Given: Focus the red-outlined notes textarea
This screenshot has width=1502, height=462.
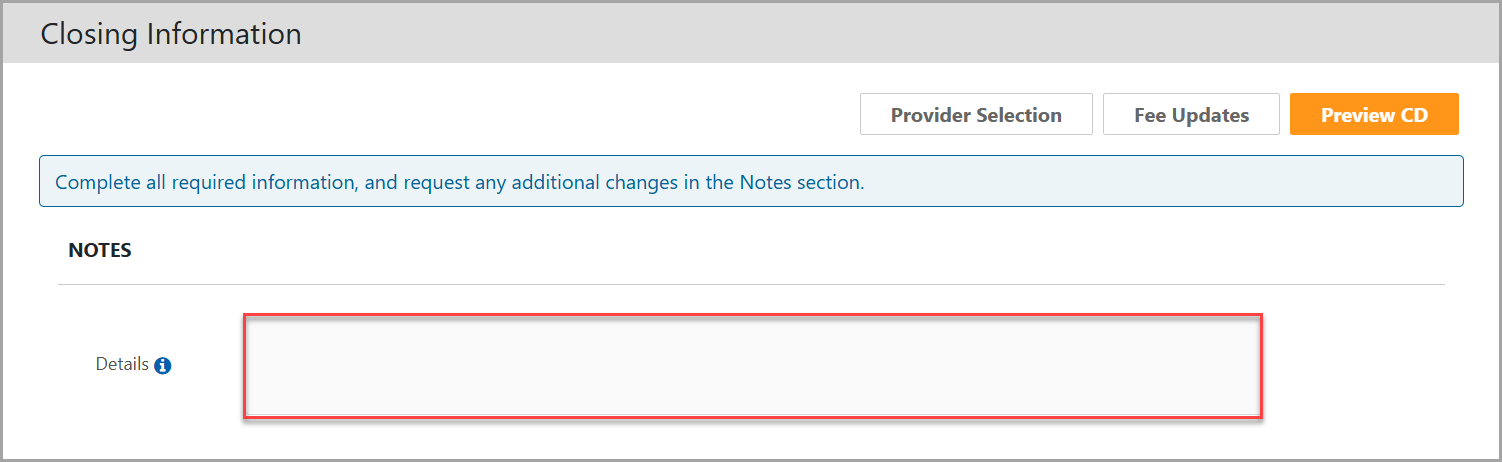Looking at the screenshot, I should 752,365.
